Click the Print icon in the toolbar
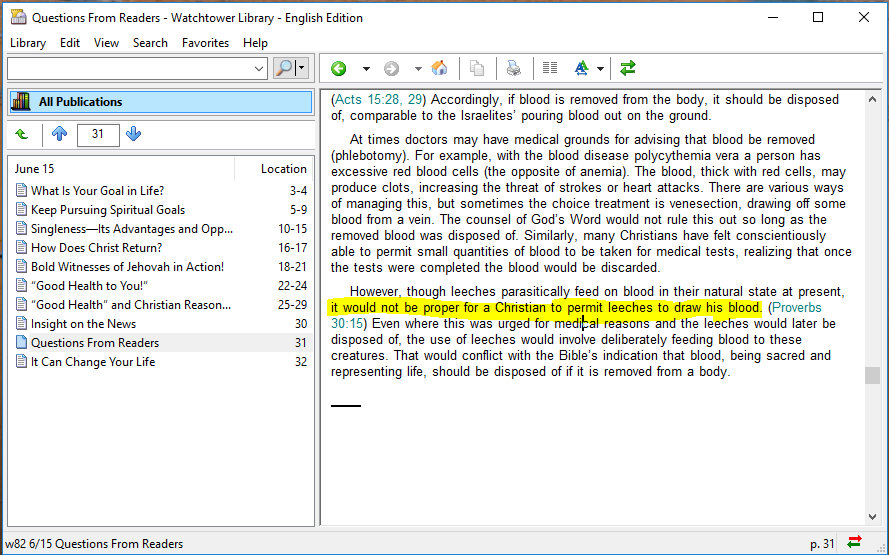Image resolution: width=889 pixels, height=555 pixels. tap(513, 69)
